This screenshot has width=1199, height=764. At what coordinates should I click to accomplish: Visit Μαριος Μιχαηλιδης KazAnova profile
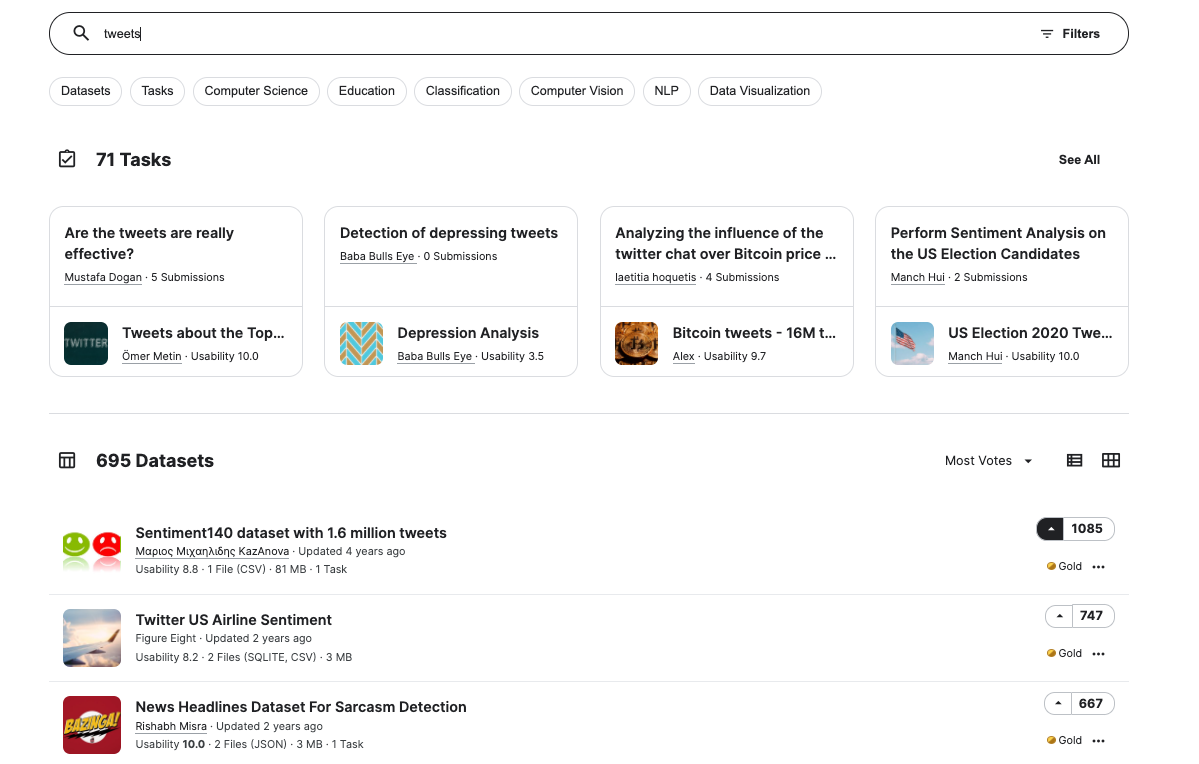[x=212, y=551]
